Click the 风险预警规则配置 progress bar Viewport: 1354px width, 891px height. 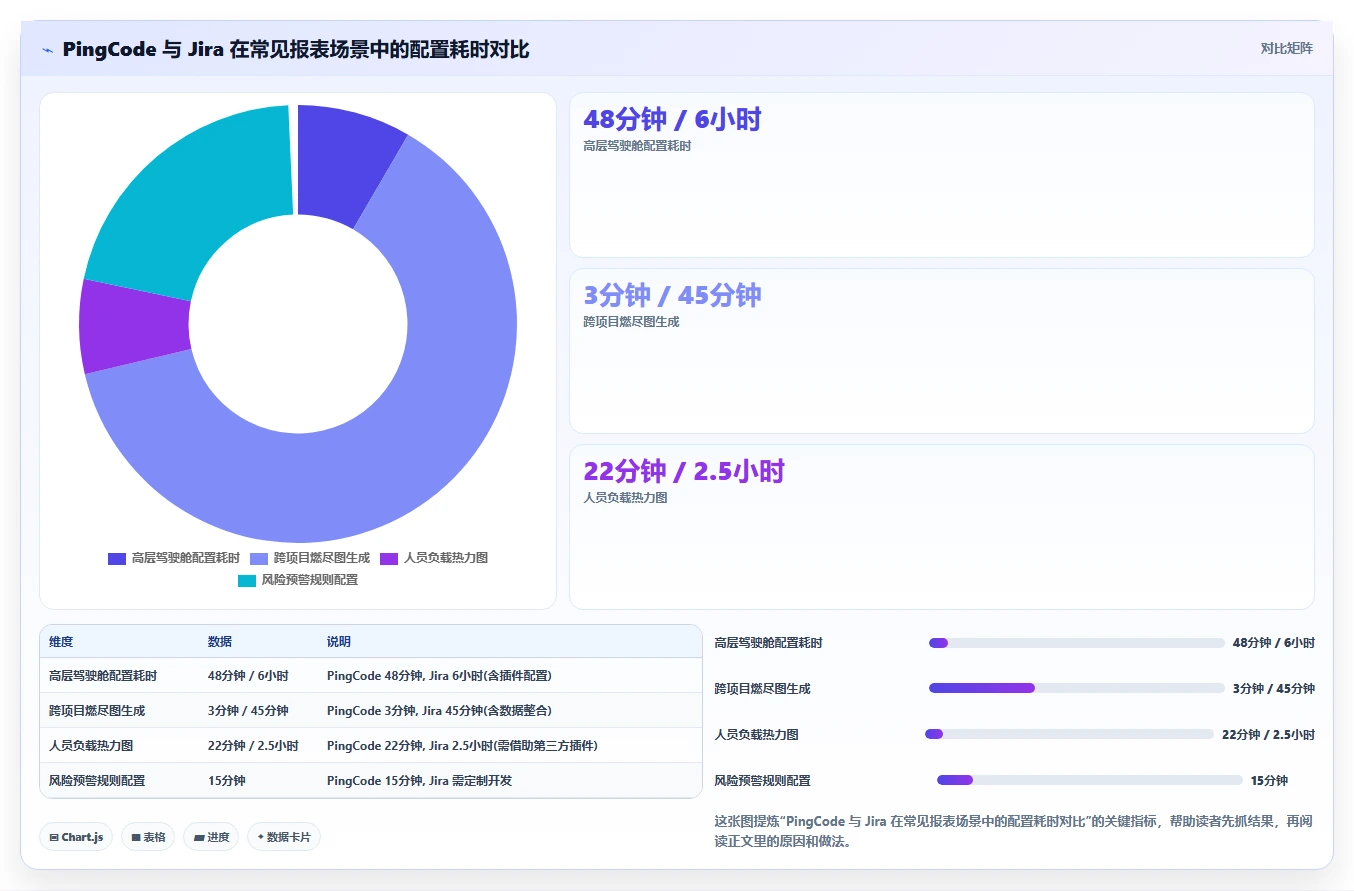pos(1090,780)
